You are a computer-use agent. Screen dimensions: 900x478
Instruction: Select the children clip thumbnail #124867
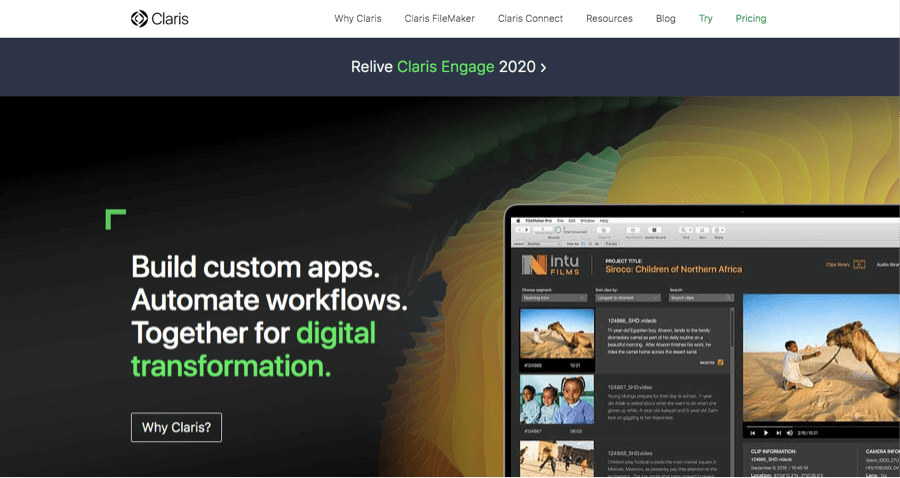pos(557,400)
